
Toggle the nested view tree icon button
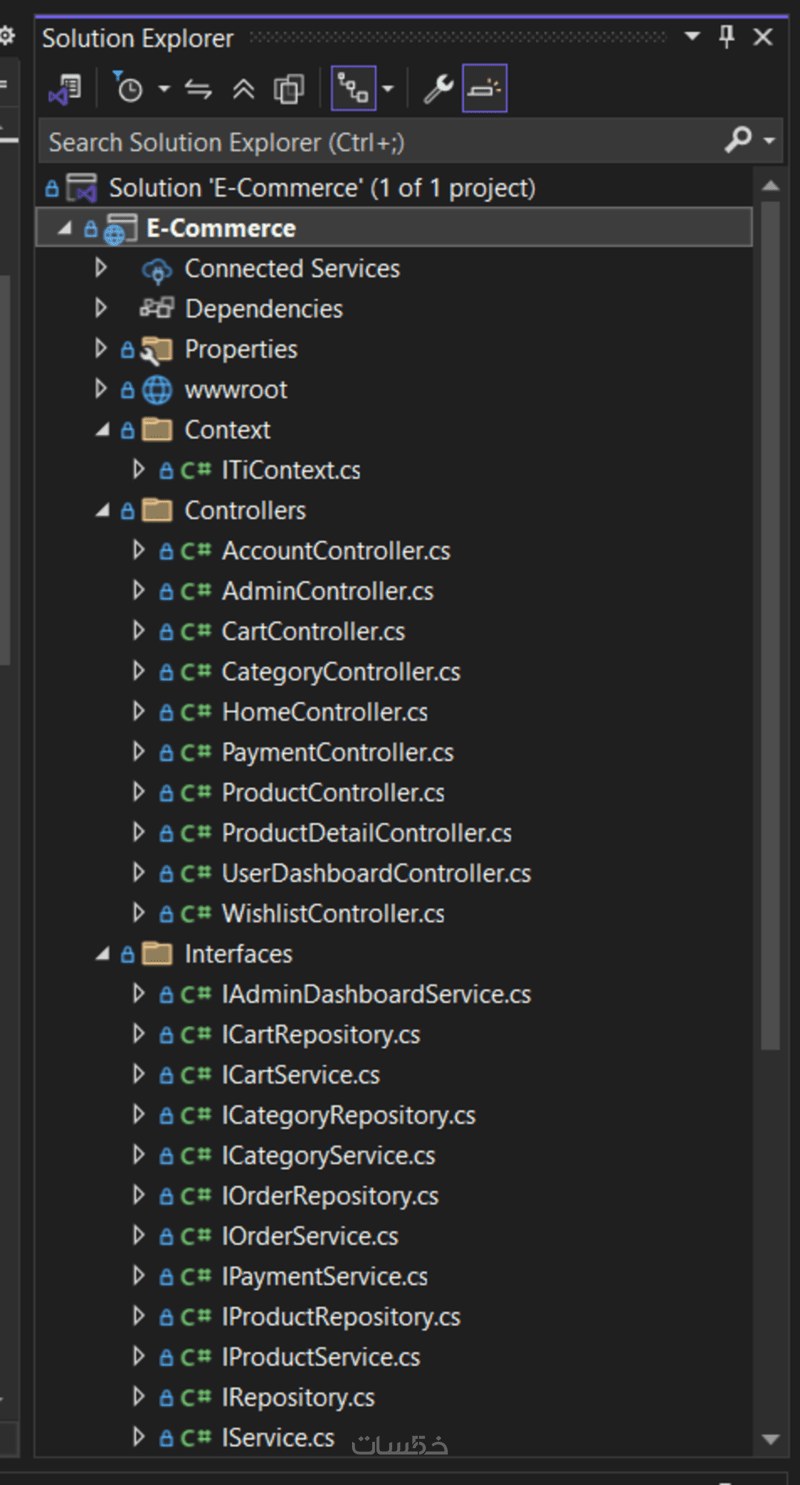coord(353,90)
